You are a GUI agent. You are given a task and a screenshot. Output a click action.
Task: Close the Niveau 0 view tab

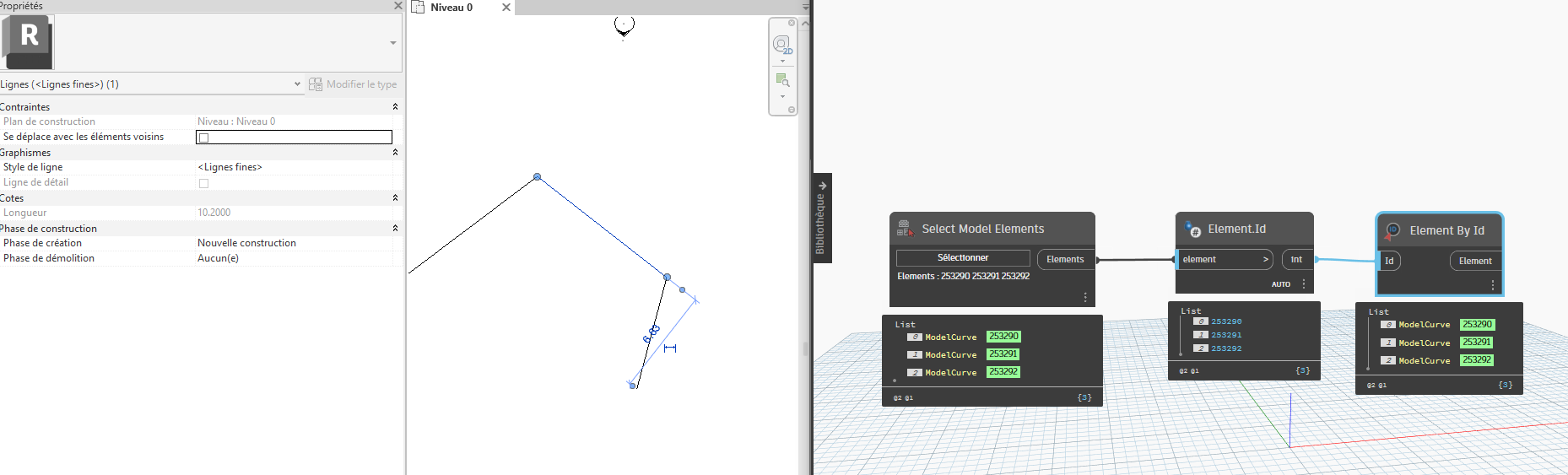point(506,8)
